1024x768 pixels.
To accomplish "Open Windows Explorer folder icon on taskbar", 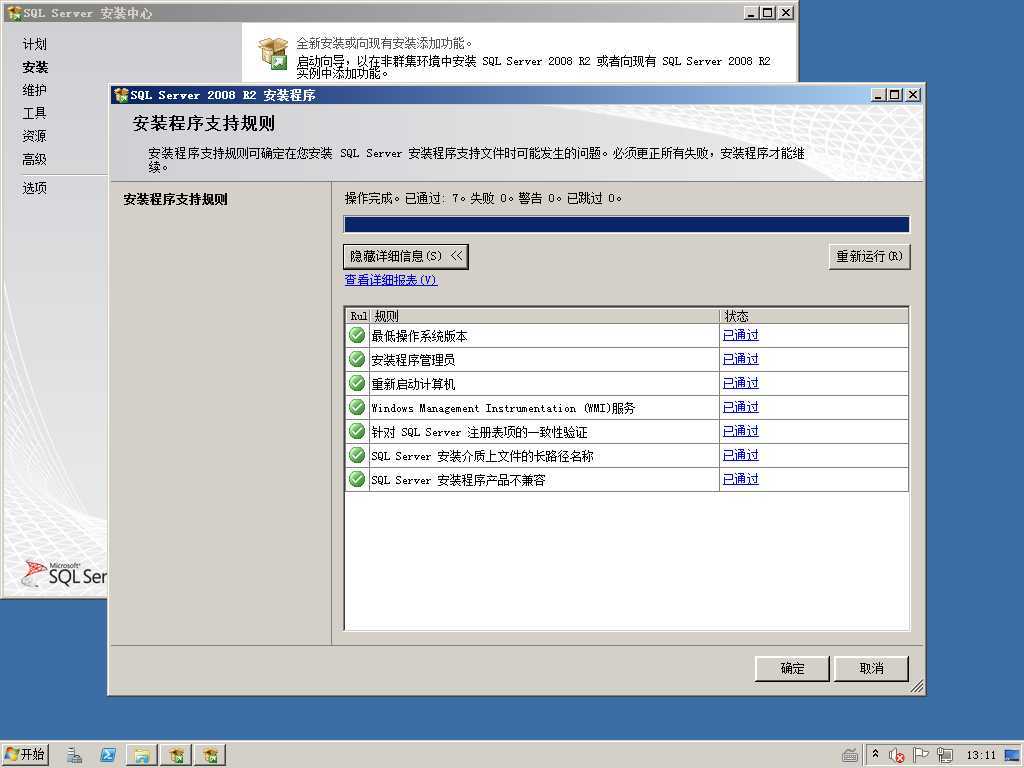I will (142, 756).
